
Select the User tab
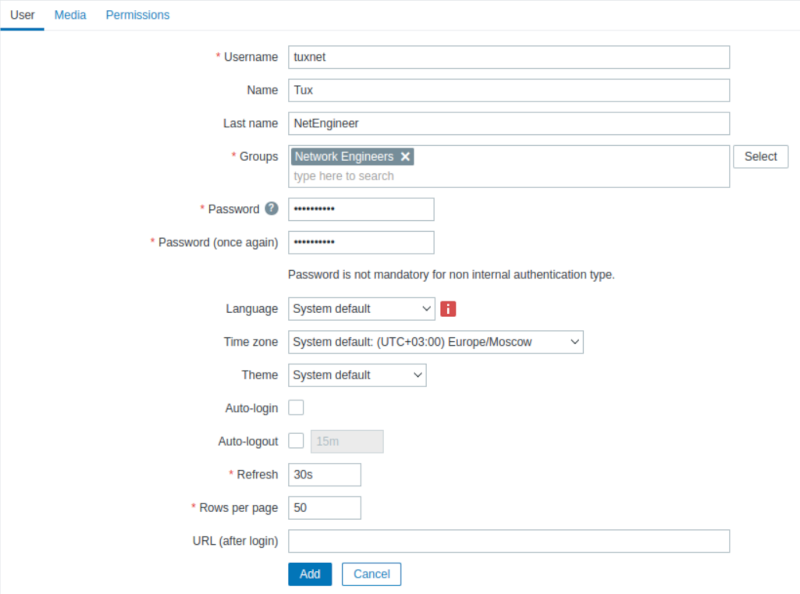22,15
